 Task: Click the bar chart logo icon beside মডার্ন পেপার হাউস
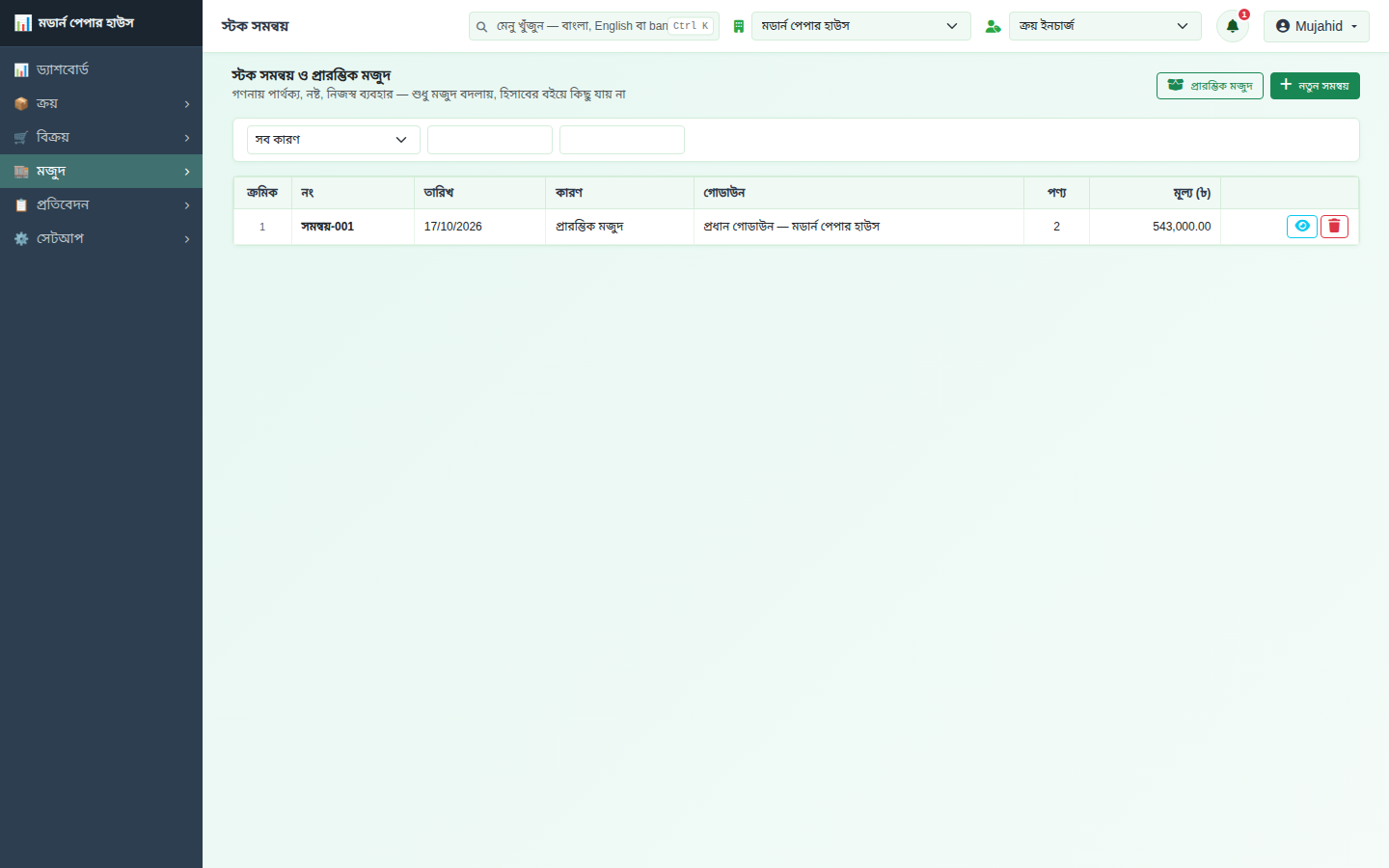[23, 23]
